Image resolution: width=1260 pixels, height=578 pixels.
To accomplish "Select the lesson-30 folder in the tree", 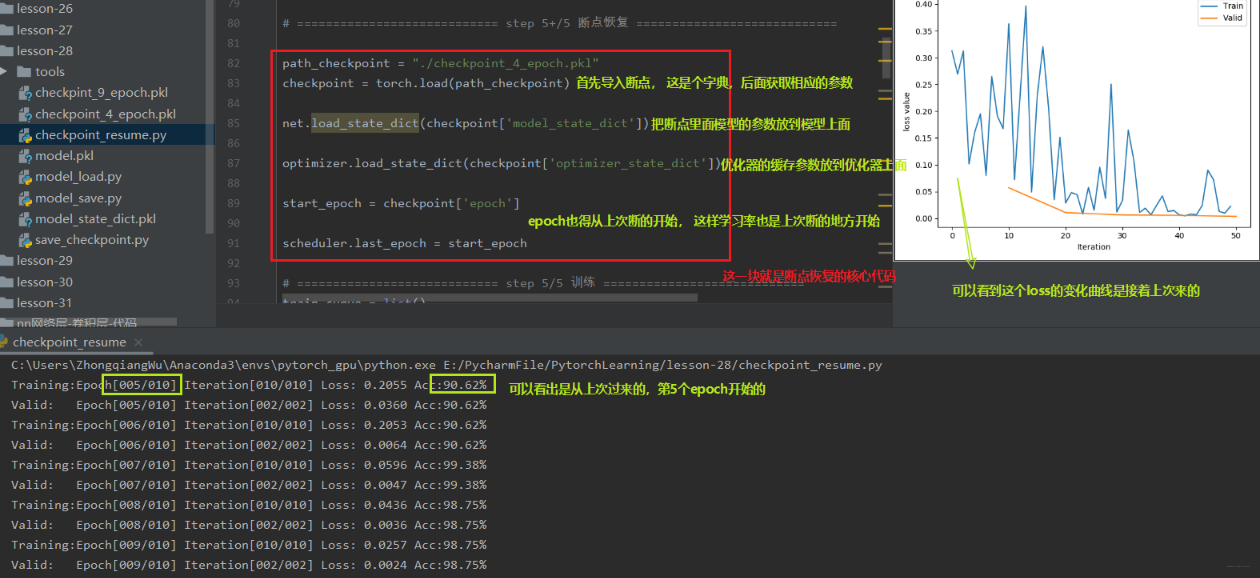I will tap(44, 282).
